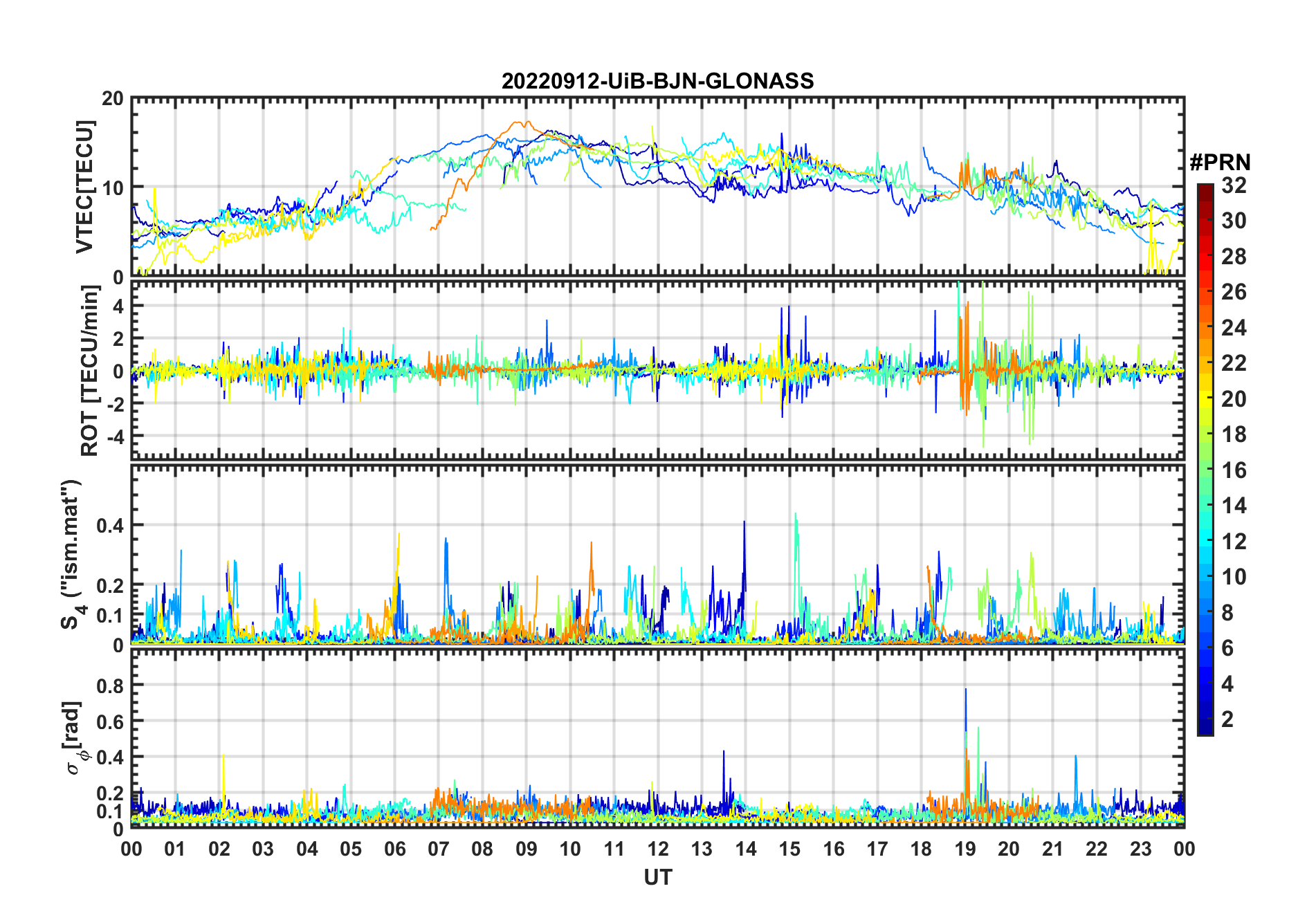Click colorbar tick label 4
Screen dimensions: 1316x920
click(1227, 684)
